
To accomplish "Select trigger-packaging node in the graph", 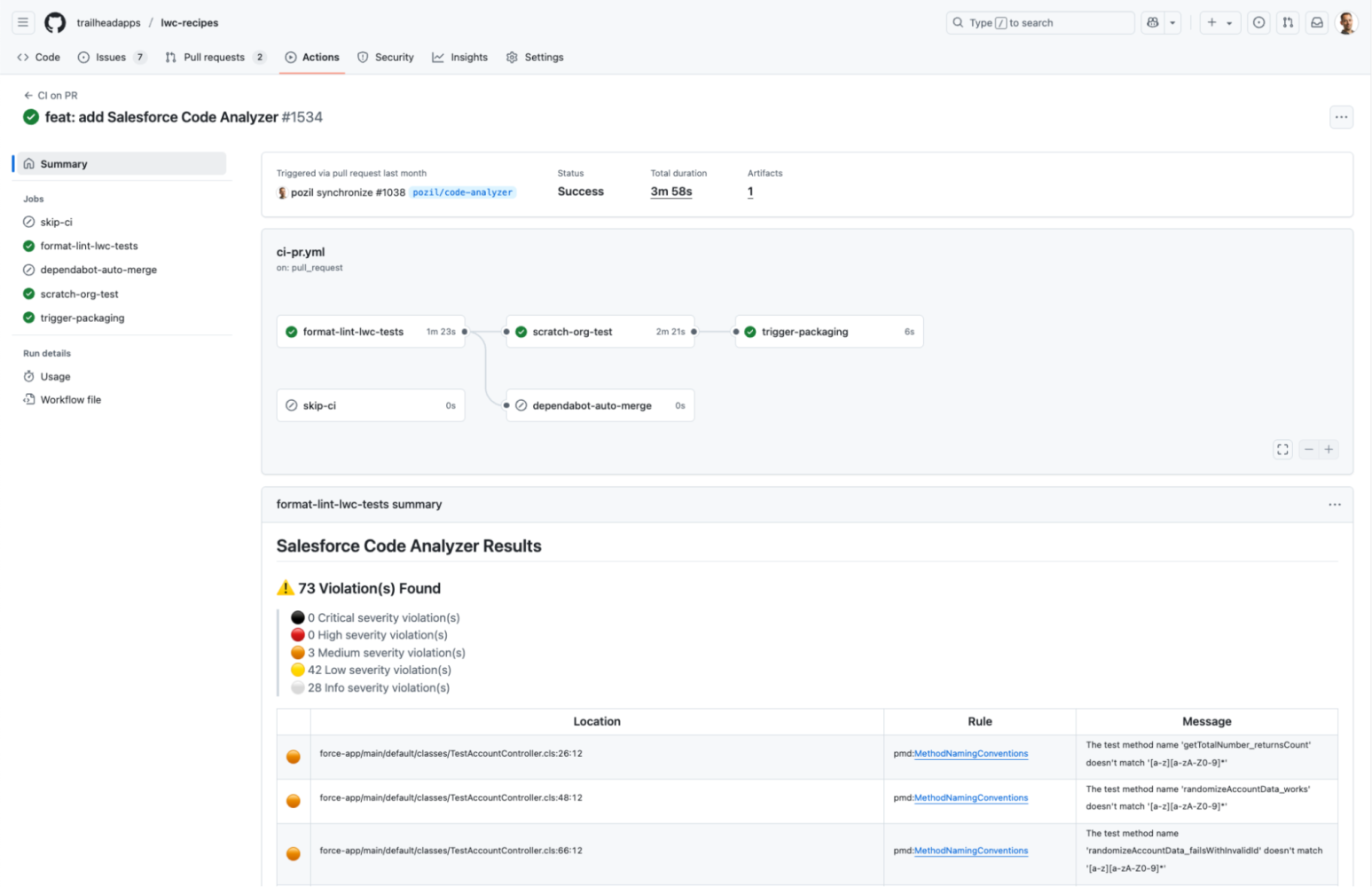I will pos(829,332).
